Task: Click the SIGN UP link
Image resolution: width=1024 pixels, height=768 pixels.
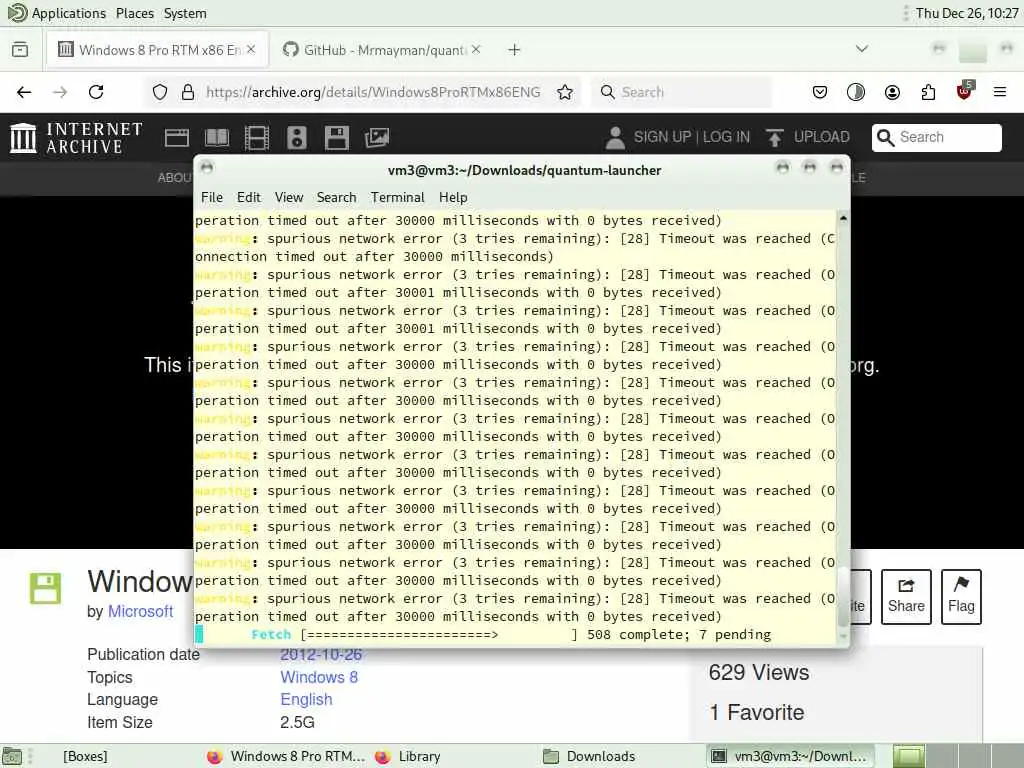Action: (x=662, y=137)
